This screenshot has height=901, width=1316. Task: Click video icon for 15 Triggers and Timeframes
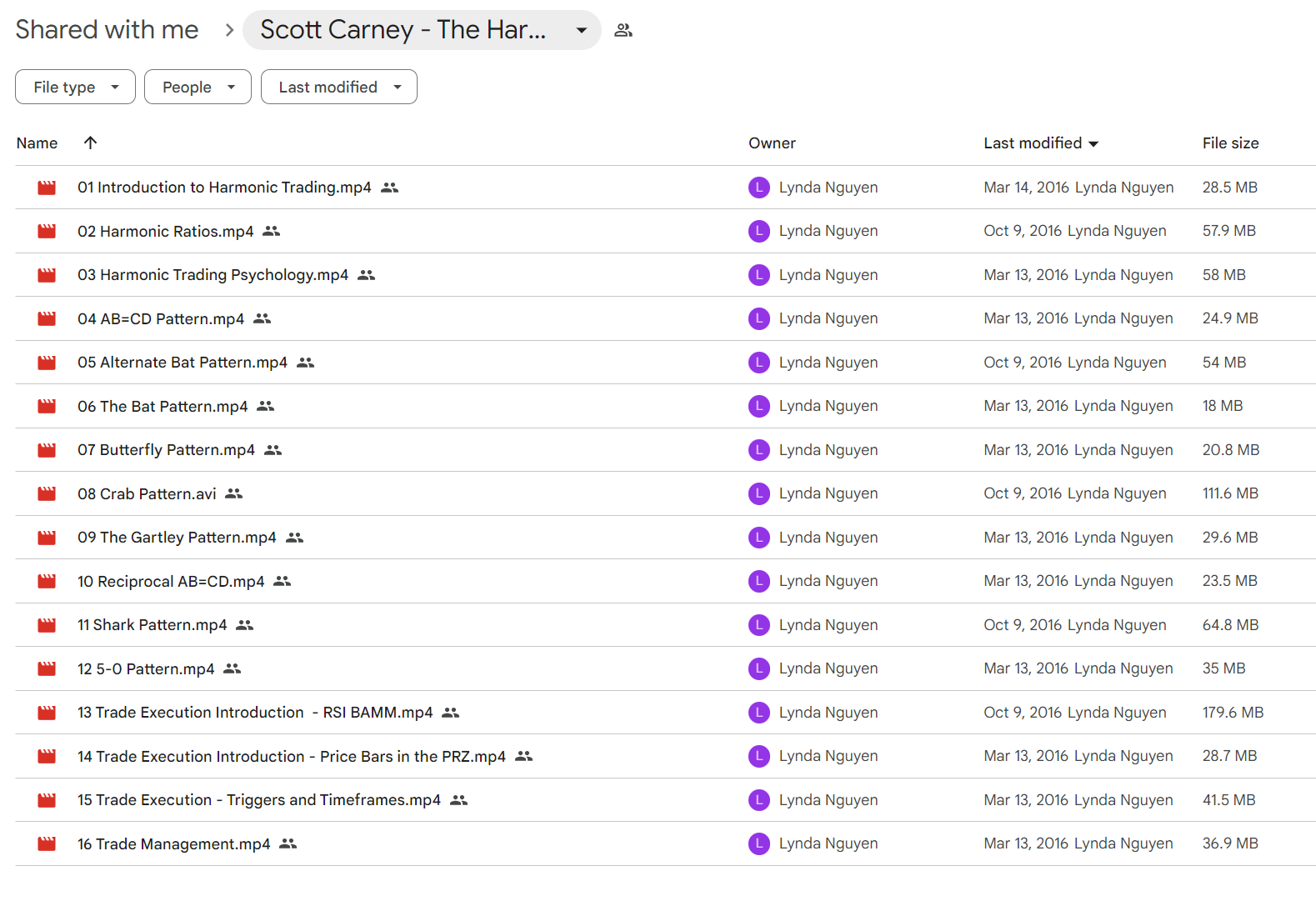(x=47, y=800)
